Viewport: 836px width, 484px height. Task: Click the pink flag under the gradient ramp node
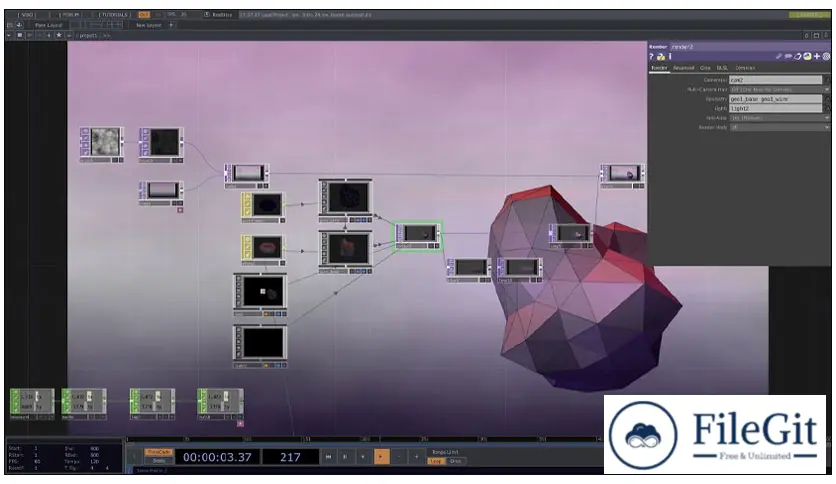pyautogui.click(x=180, y=210)
